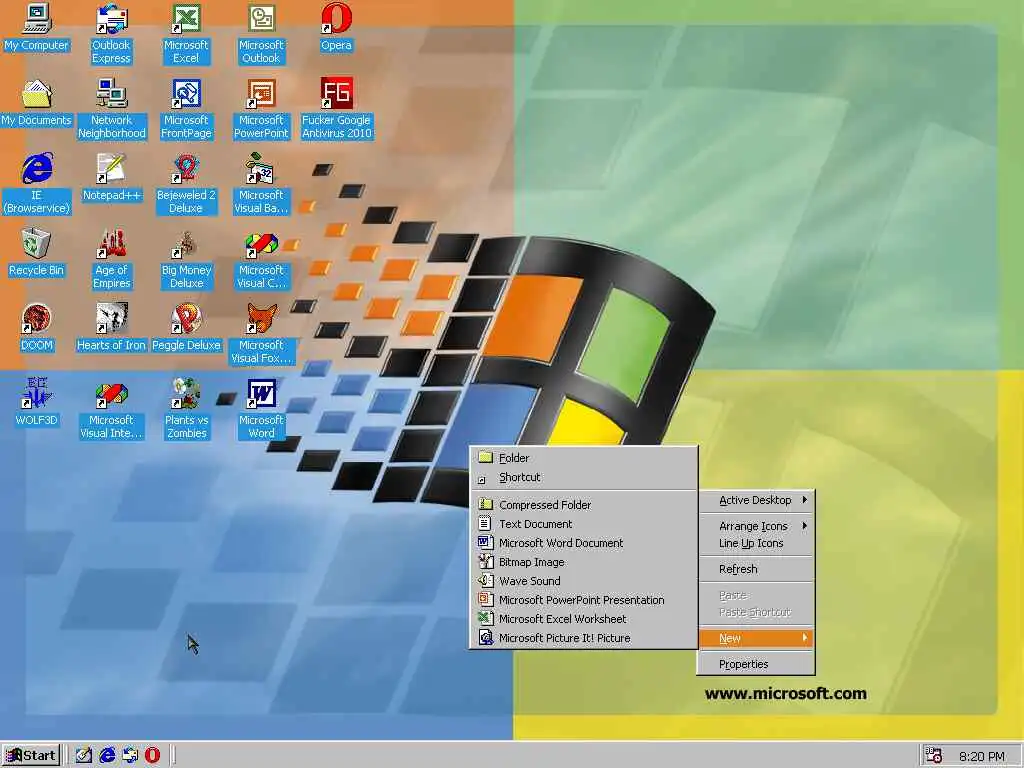Open My Computer desktop icon
This screenshot has height=768, width=1024.
pyautogui.click(x=37, y=28)
